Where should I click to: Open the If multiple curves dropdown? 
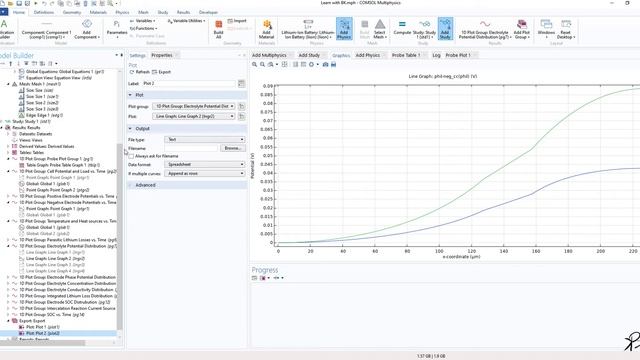coord(204,173)
